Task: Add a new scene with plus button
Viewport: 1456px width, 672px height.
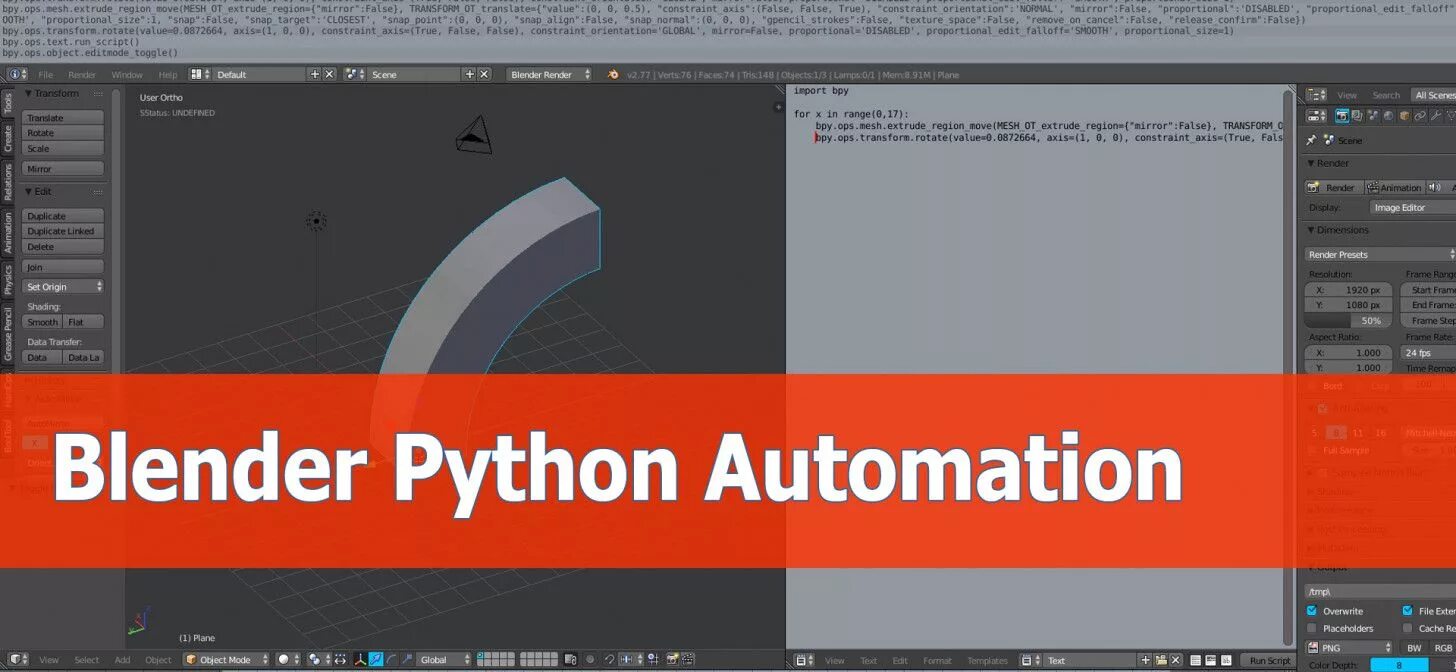Action: point(470,74)
